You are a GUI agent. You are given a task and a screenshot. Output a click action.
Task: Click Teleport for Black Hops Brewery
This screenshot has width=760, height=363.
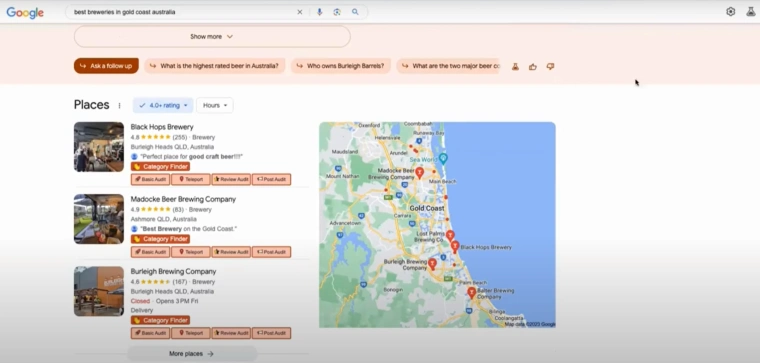click(190, 179)
